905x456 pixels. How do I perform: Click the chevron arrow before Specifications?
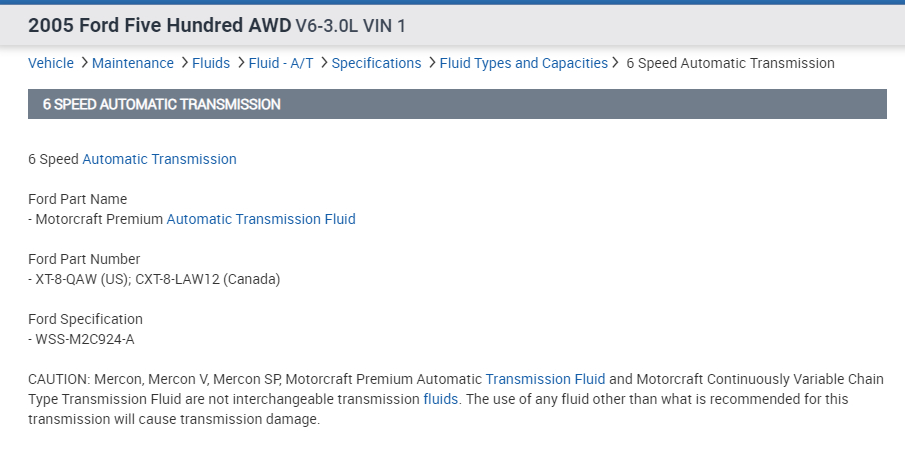click(x=324, y=63)
